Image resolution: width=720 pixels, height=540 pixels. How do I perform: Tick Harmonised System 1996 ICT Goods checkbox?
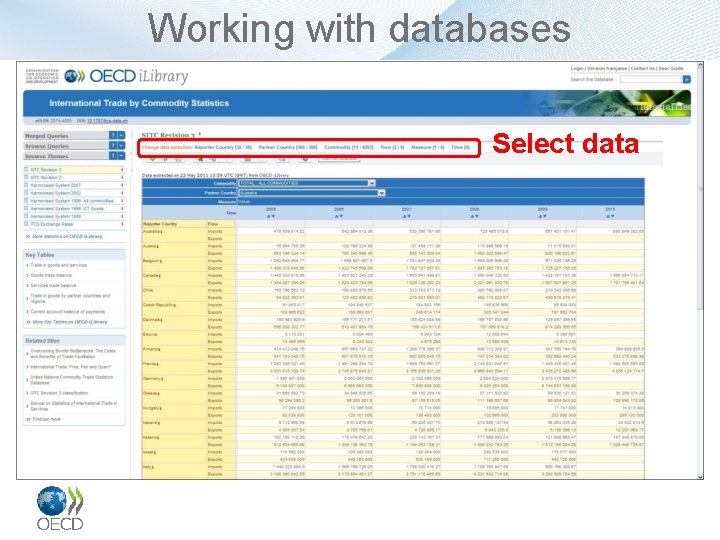26,208
